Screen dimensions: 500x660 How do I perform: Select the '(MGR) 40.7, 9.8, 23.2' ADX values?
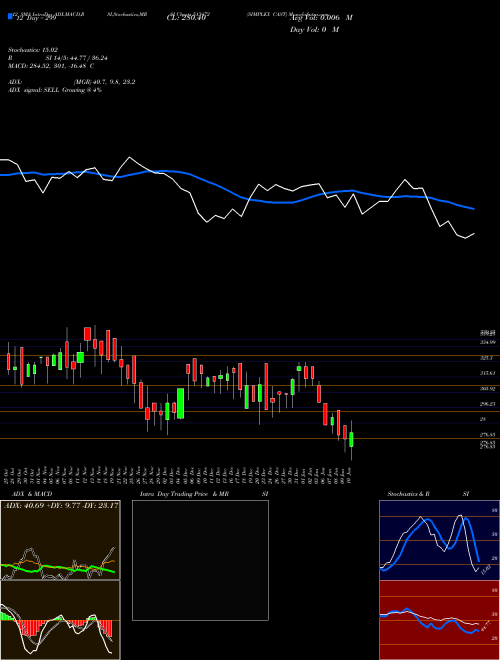tap(104, 82)
